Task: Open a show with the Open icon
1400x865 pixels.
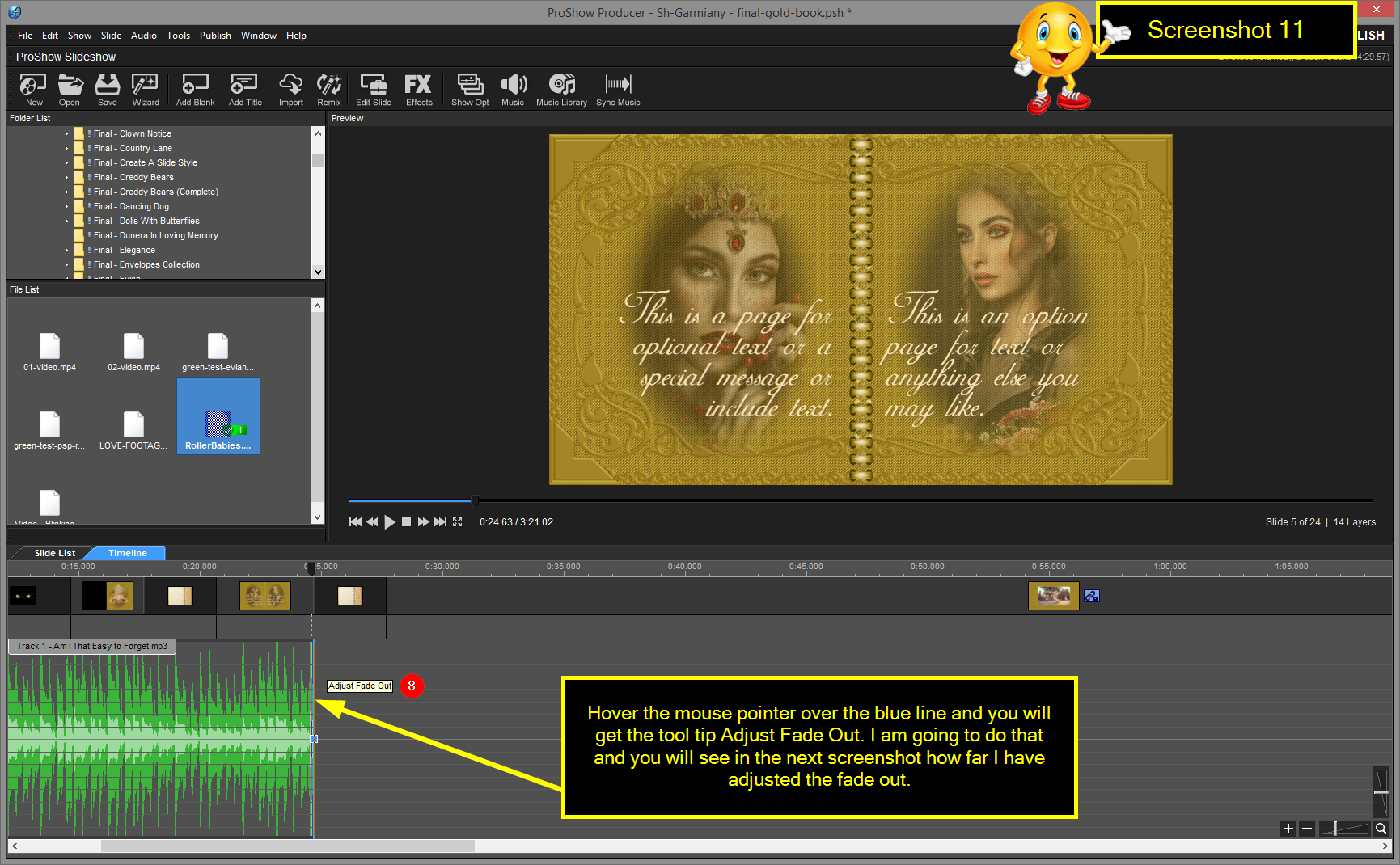Action: click(x=70, y=89)
